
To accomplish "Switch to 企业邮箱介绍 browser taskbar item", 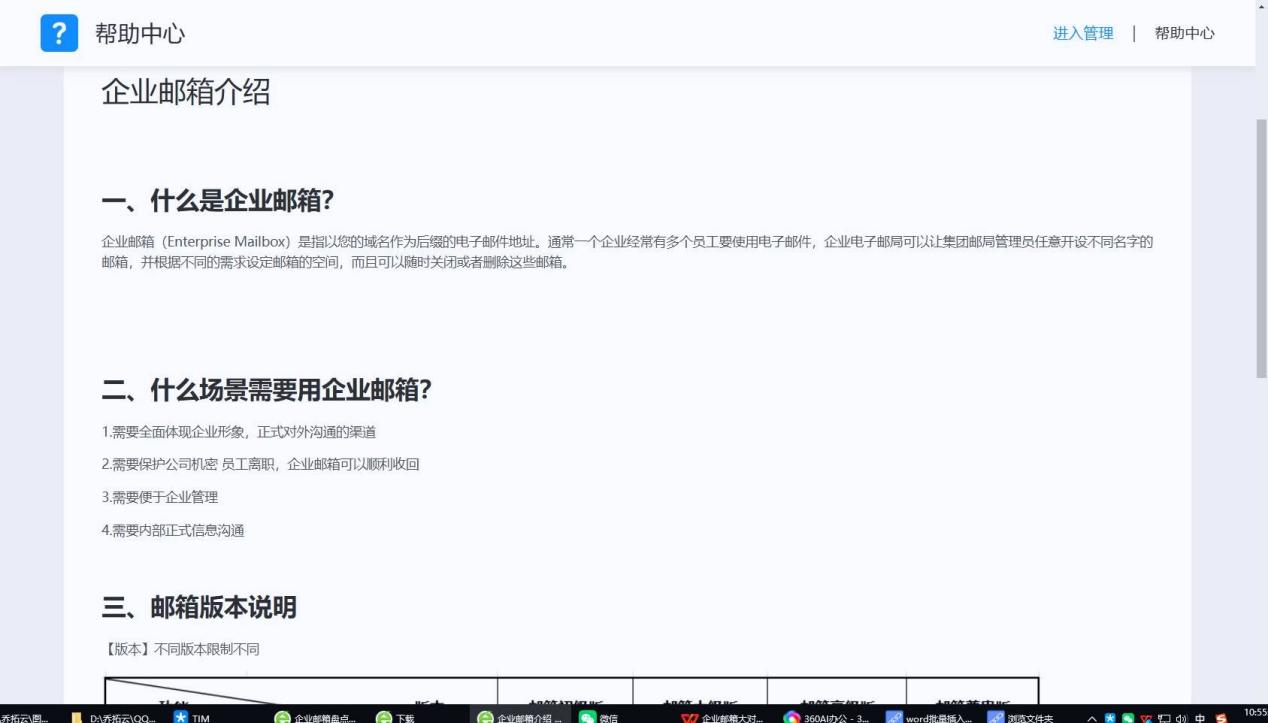I will tap(520, 716).
